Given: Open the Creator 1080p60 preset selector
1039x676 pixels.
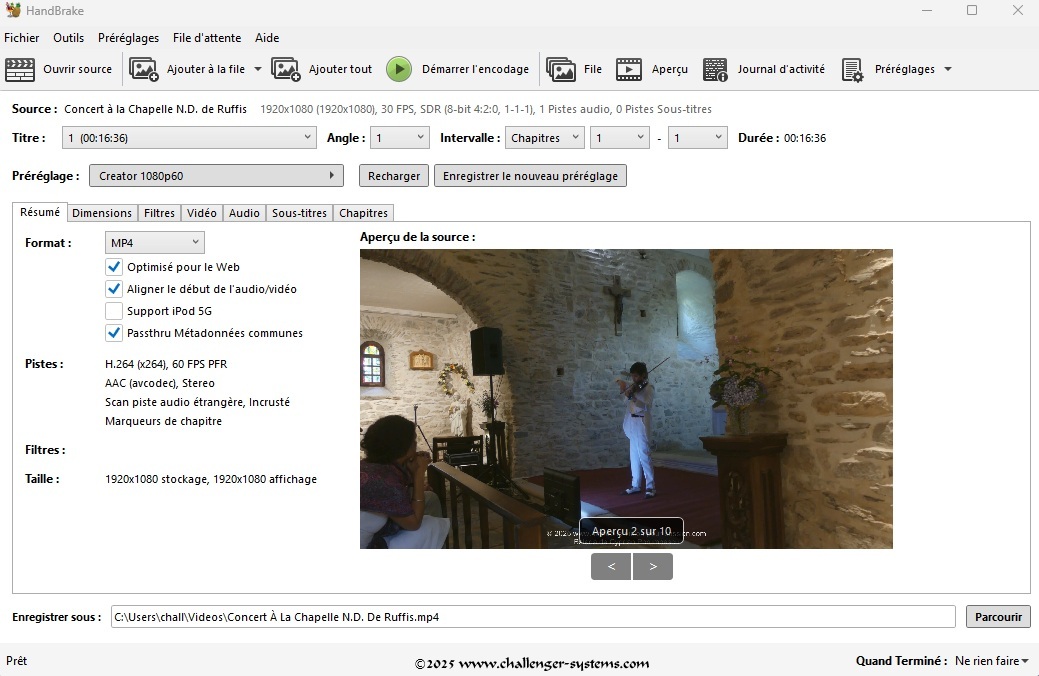Looking at the screenshot, I should [x=216, y=176].
